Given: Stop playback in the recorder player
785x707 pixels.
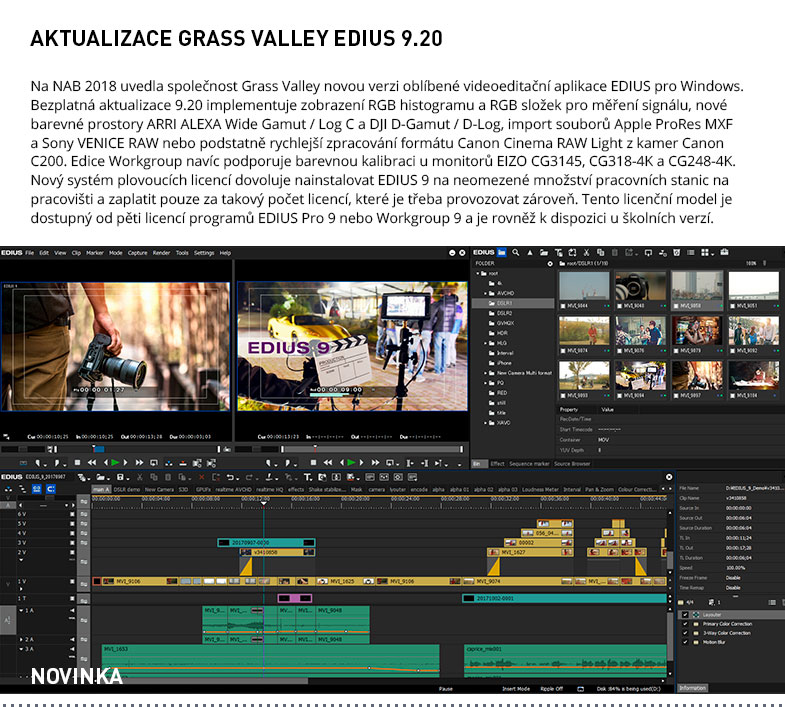Looking at the screenshot, I should point(313,463).
